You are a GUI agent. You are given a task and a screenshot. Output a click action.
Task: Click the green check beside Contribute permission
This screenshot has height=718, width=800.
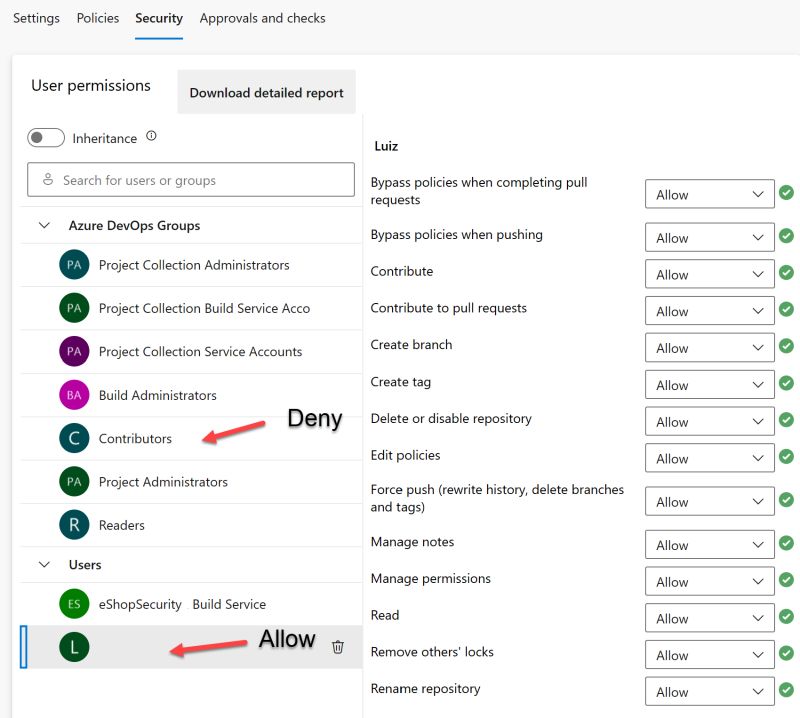point(786,273)
